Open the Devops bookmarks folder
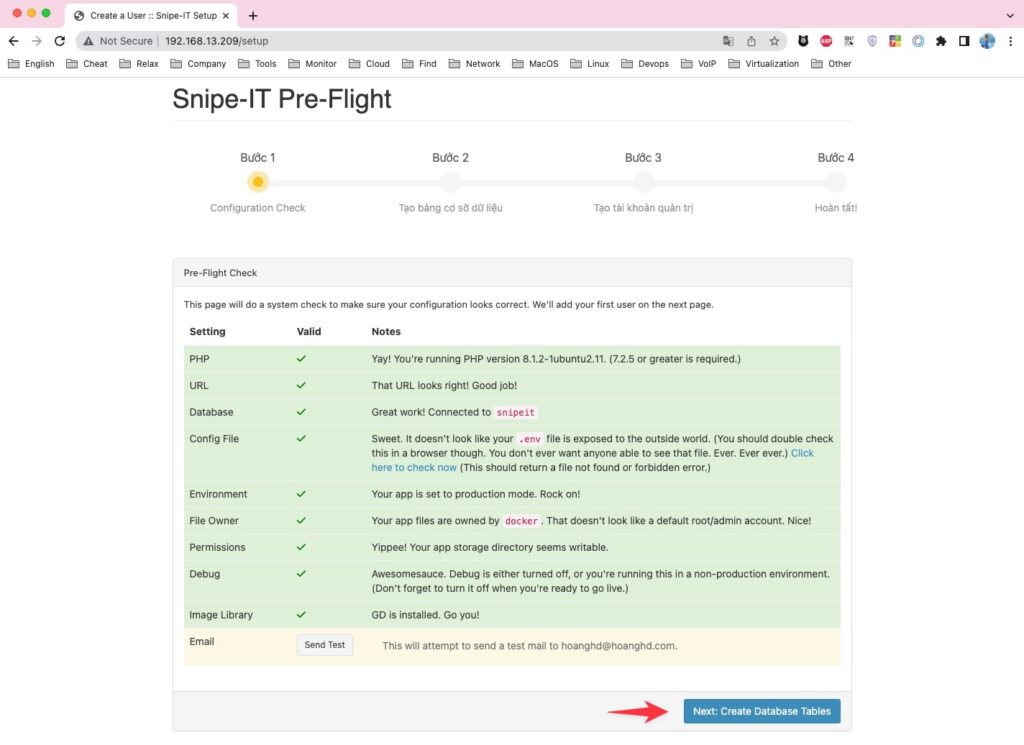 tap(645, 64)
